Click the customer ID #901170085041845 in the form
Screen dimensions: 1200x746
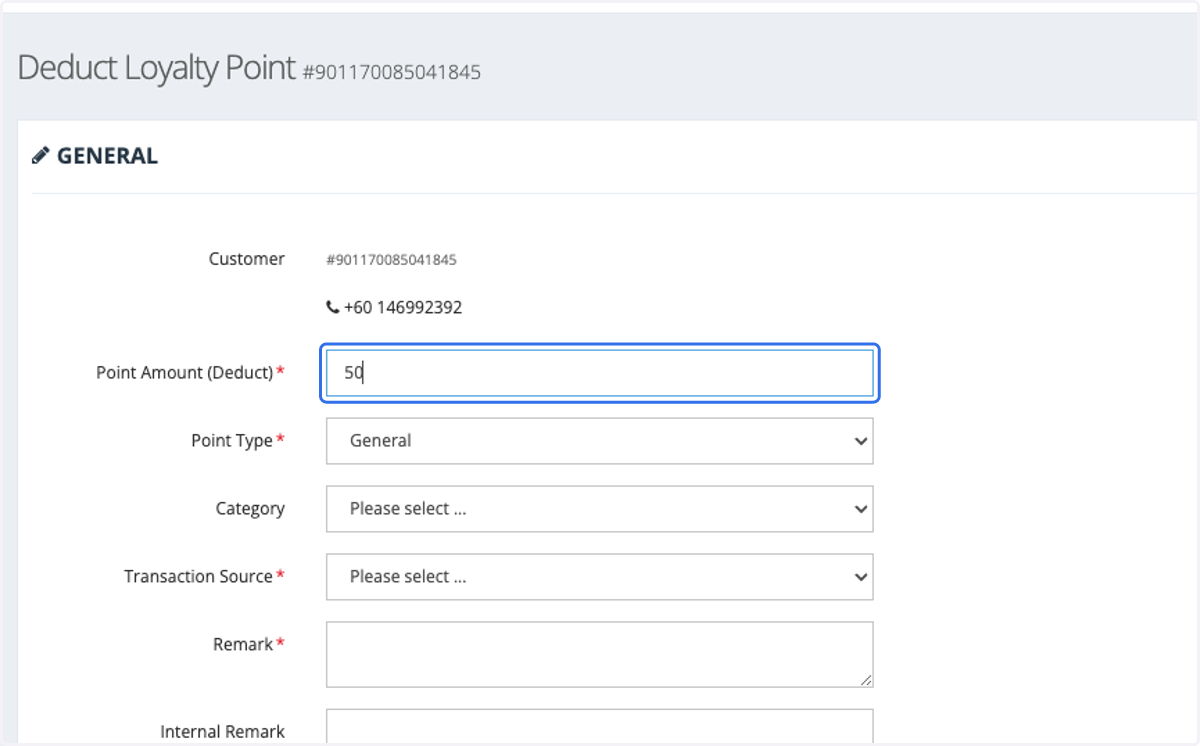391,260
